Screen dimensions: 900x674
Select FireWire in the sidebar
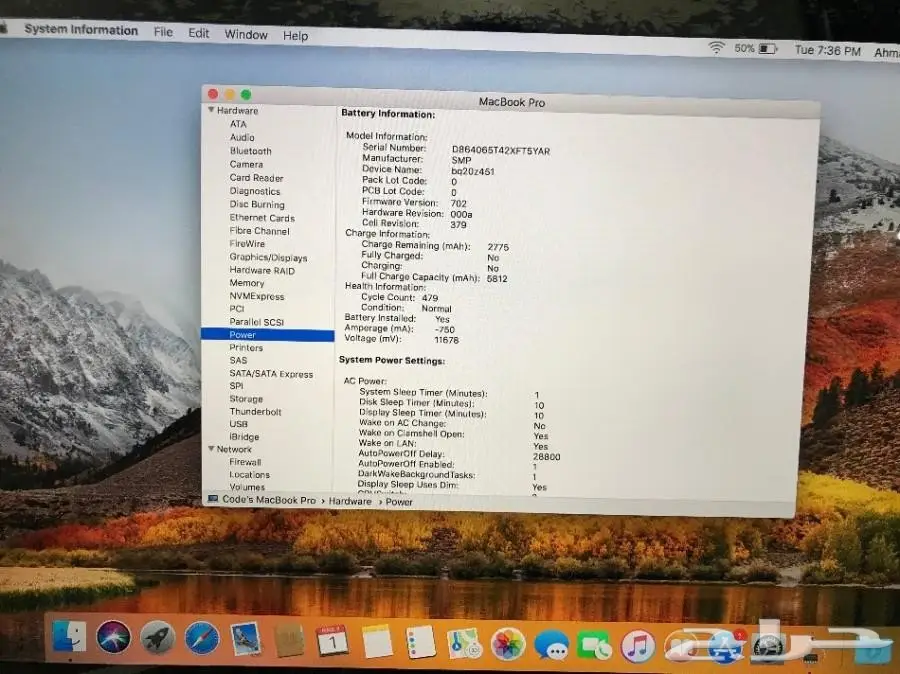[247, 244]
